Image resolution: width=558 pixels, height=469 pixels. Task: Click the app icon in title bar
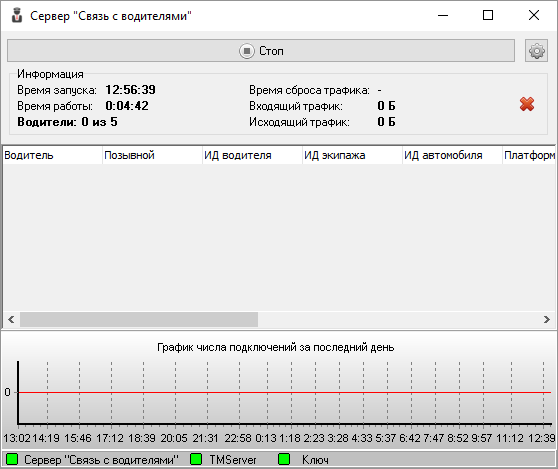point(16,16)
